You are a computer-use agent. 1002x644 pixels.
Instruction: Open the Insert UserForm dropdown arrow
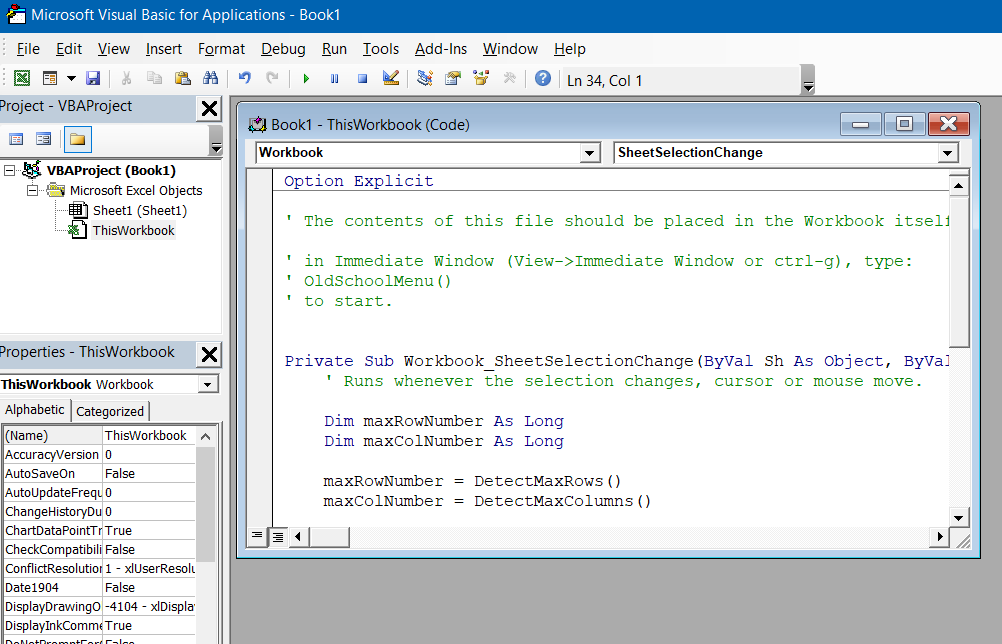click(x=69, y=78)
